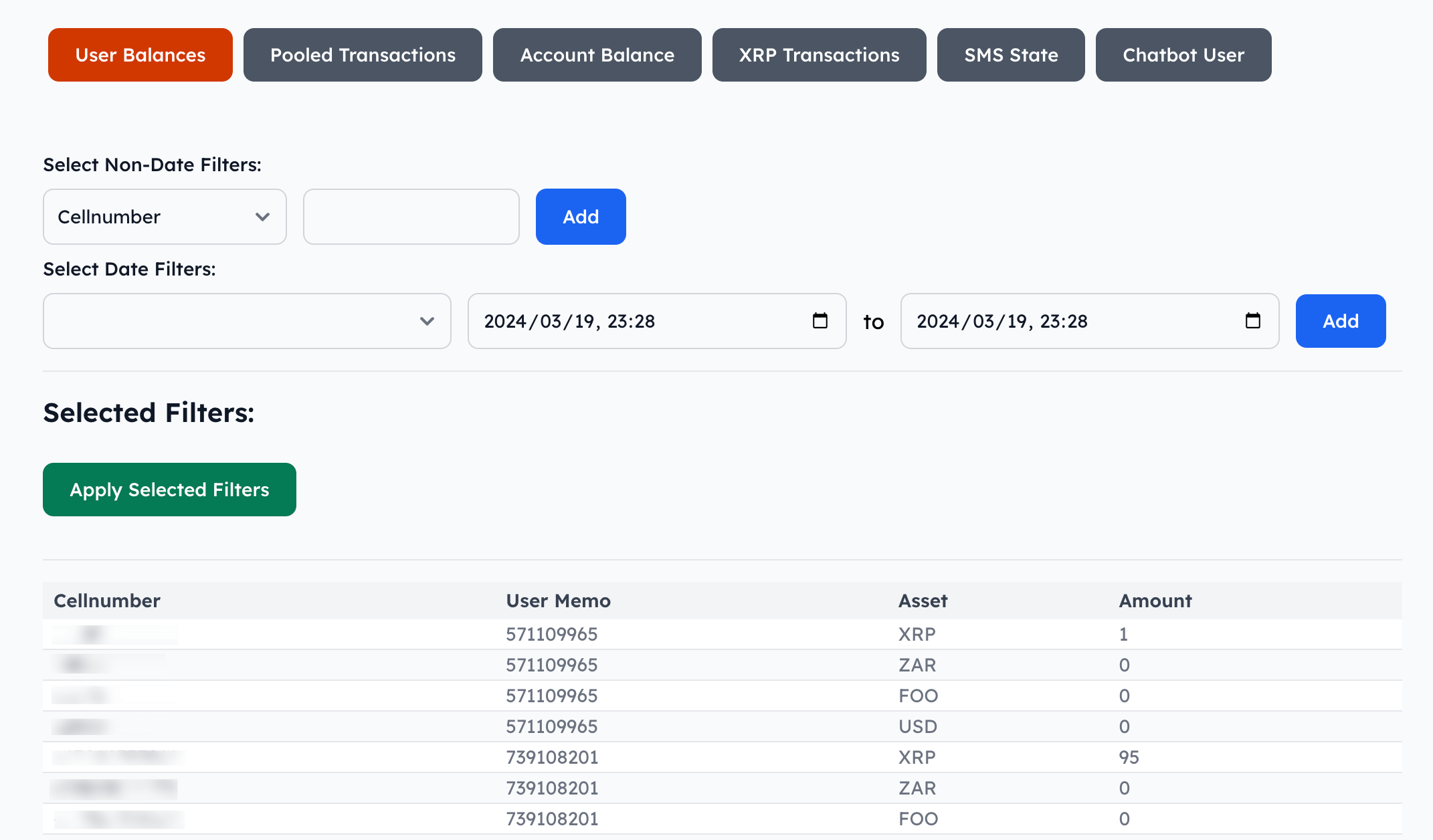Go to the Account Balance tab
Screen dimensions: 1433x840
click(597, 55)
